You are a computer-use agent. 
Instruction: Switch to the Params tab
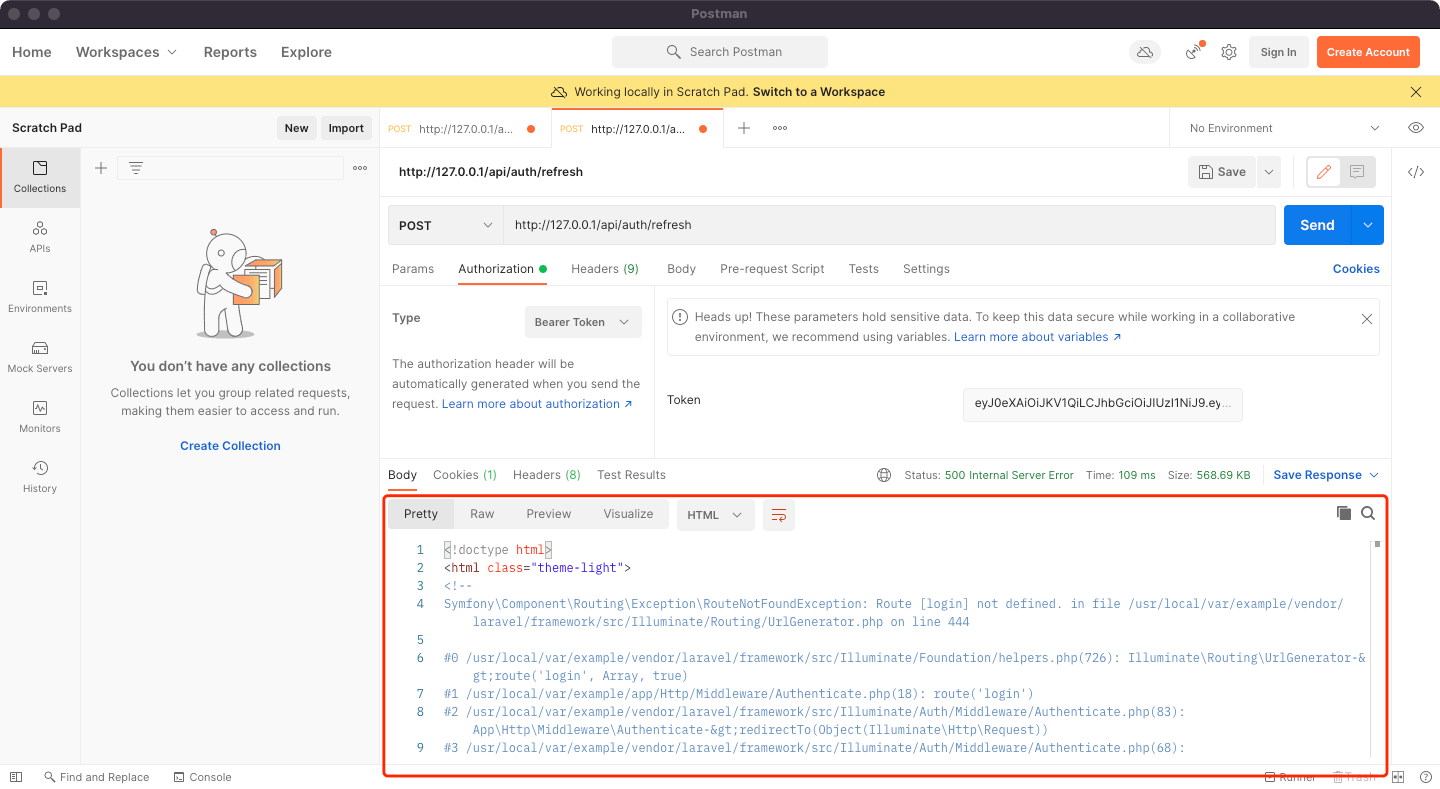[413, 269]
